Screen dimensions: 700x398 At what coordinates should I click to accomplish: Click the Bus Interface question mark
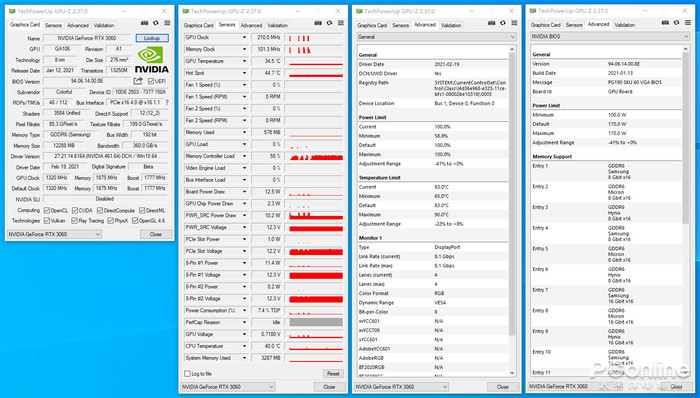pyautogui.click(x=167, y=103)
